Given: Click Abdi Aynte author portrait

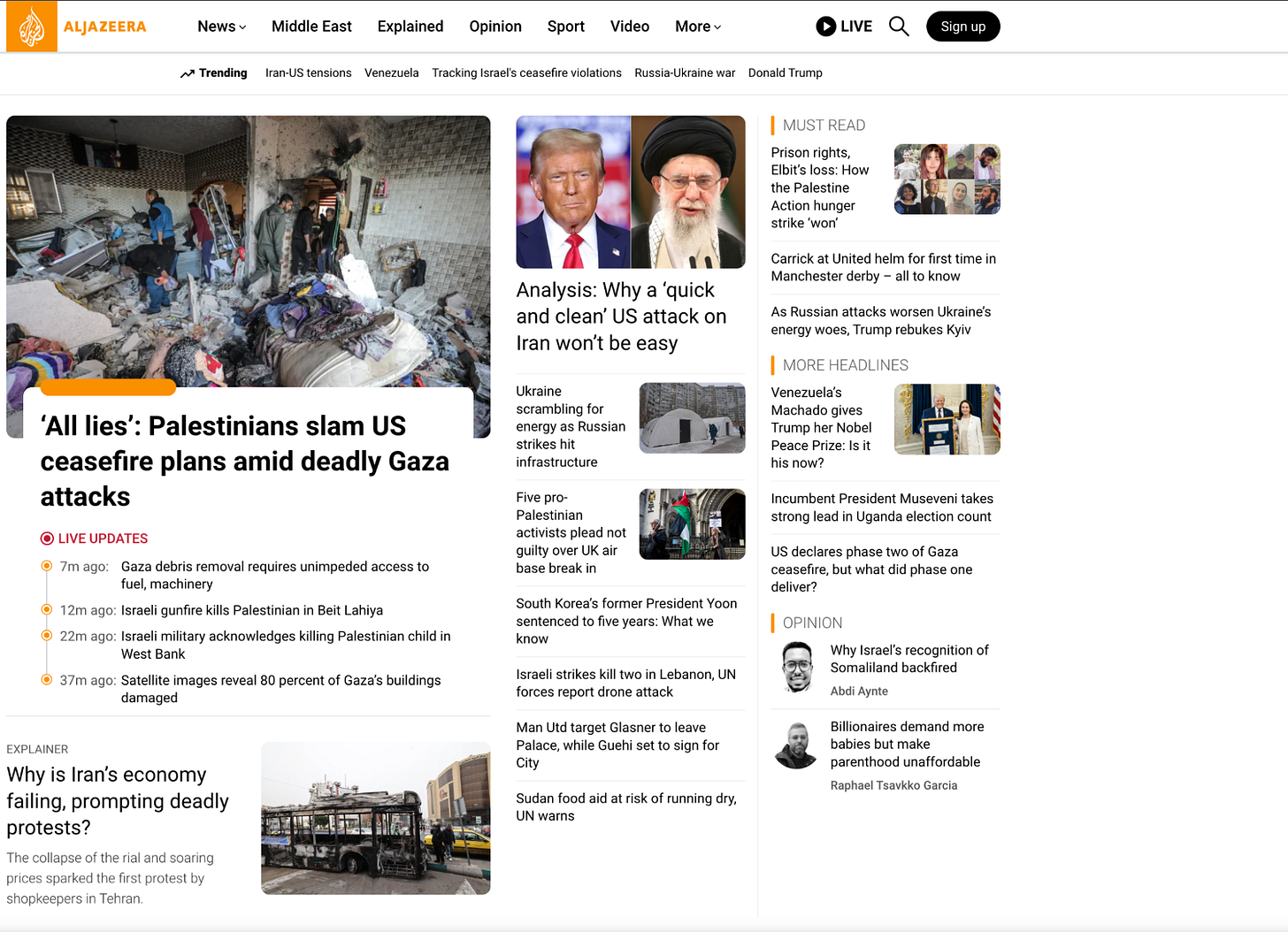Looking at the screenshot, I should click(x=797, y=668).
